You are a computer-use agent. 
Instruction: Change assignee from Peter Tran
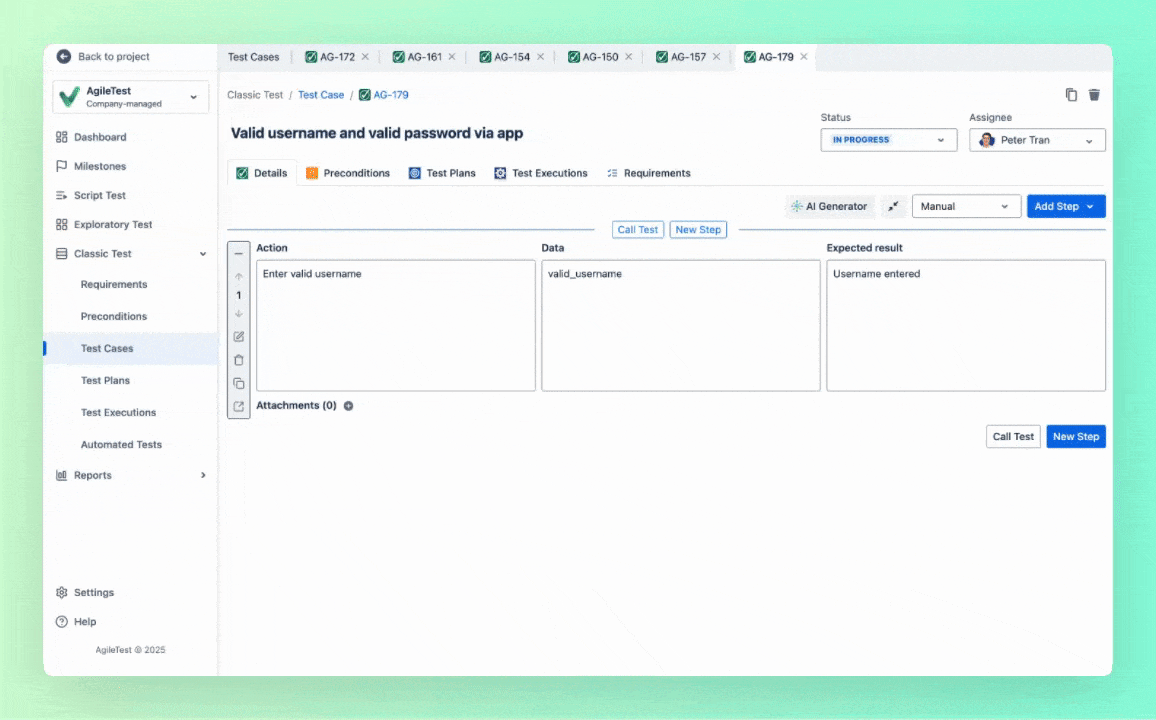(x=1037, y=139)
